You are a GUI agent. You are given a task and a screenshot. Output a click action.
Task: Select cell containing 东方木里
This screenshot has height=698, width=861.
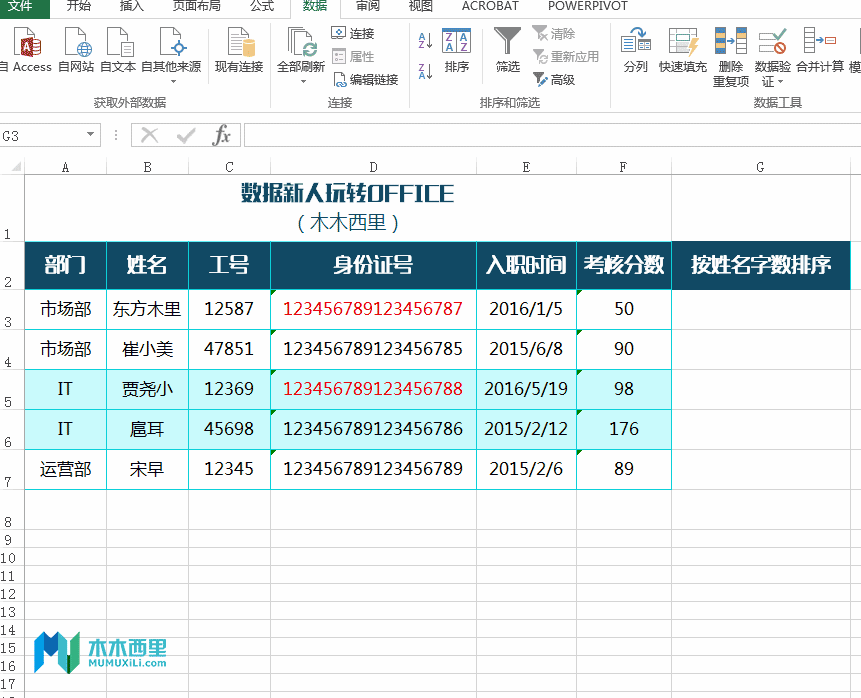pos(147,309)
